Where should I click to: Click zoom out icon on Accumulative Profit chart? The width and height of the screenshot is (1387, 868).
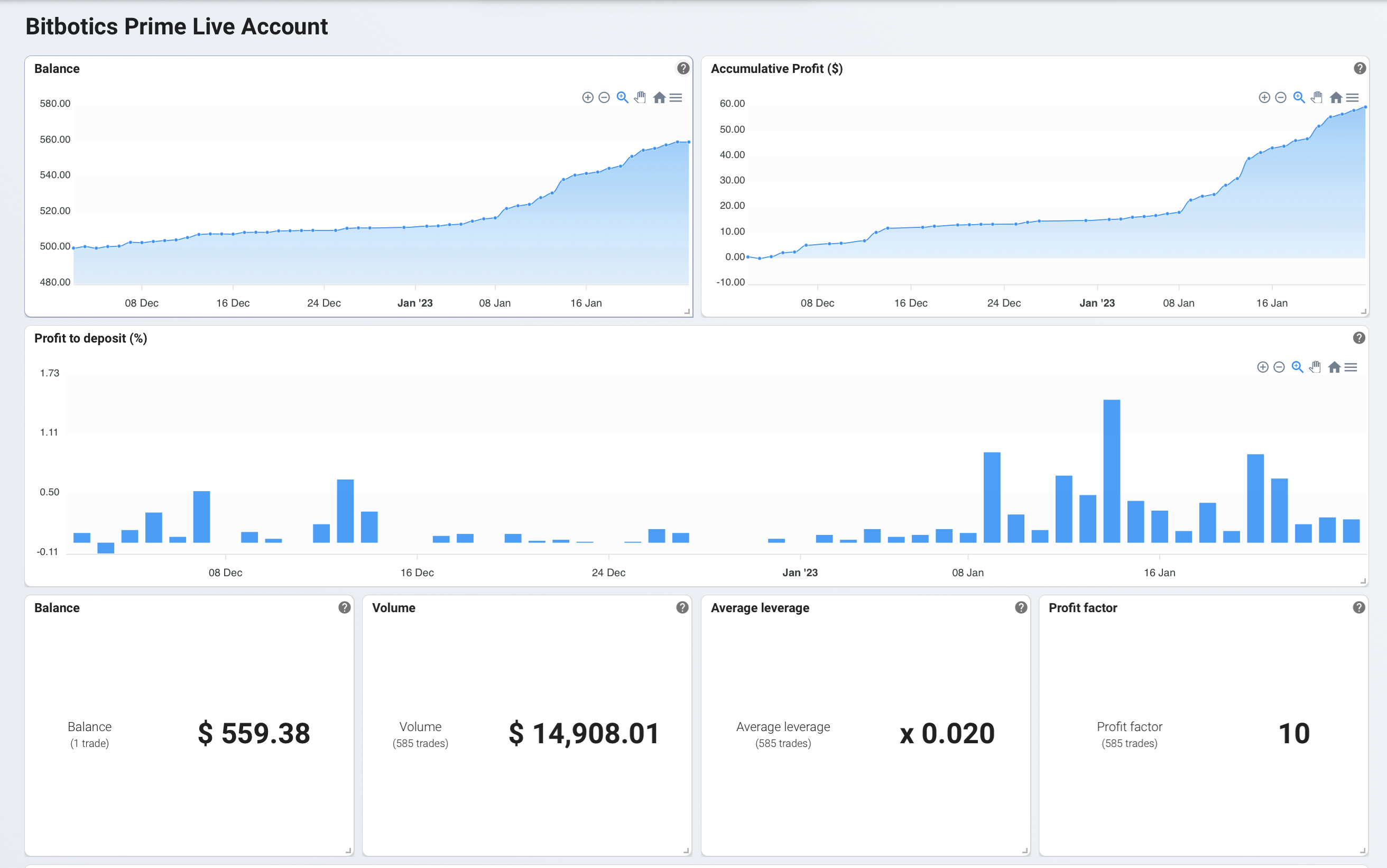[x=1280, y=98]
